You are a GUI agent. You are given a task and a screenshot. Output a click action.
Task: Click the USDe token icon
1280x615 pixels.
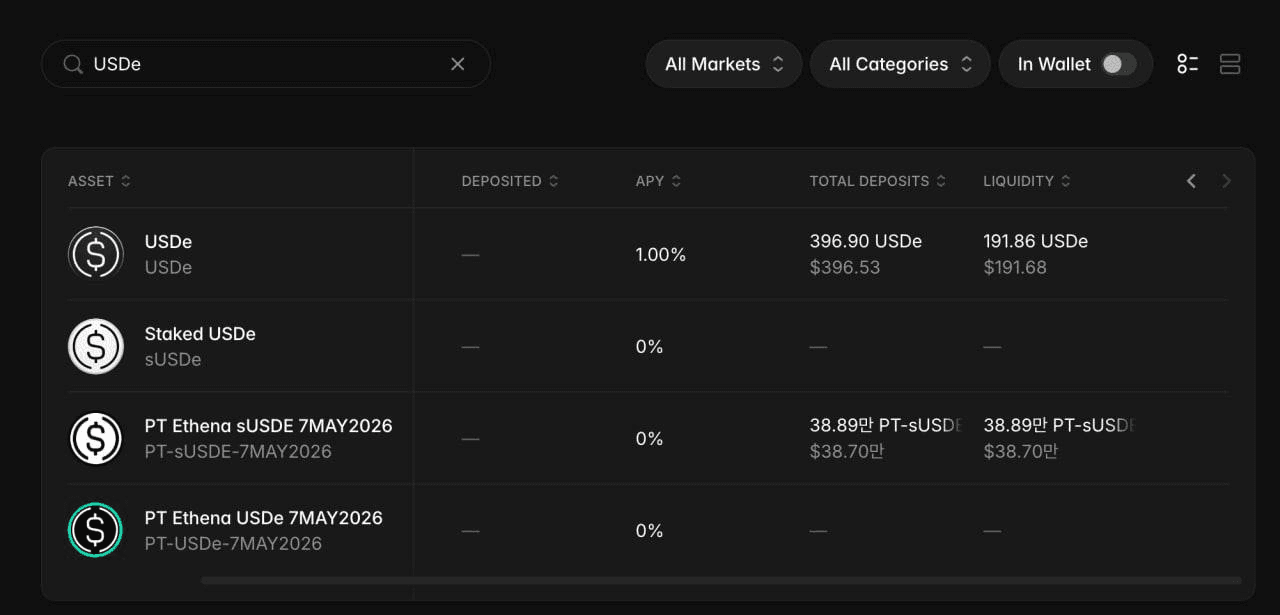[95, 253]
